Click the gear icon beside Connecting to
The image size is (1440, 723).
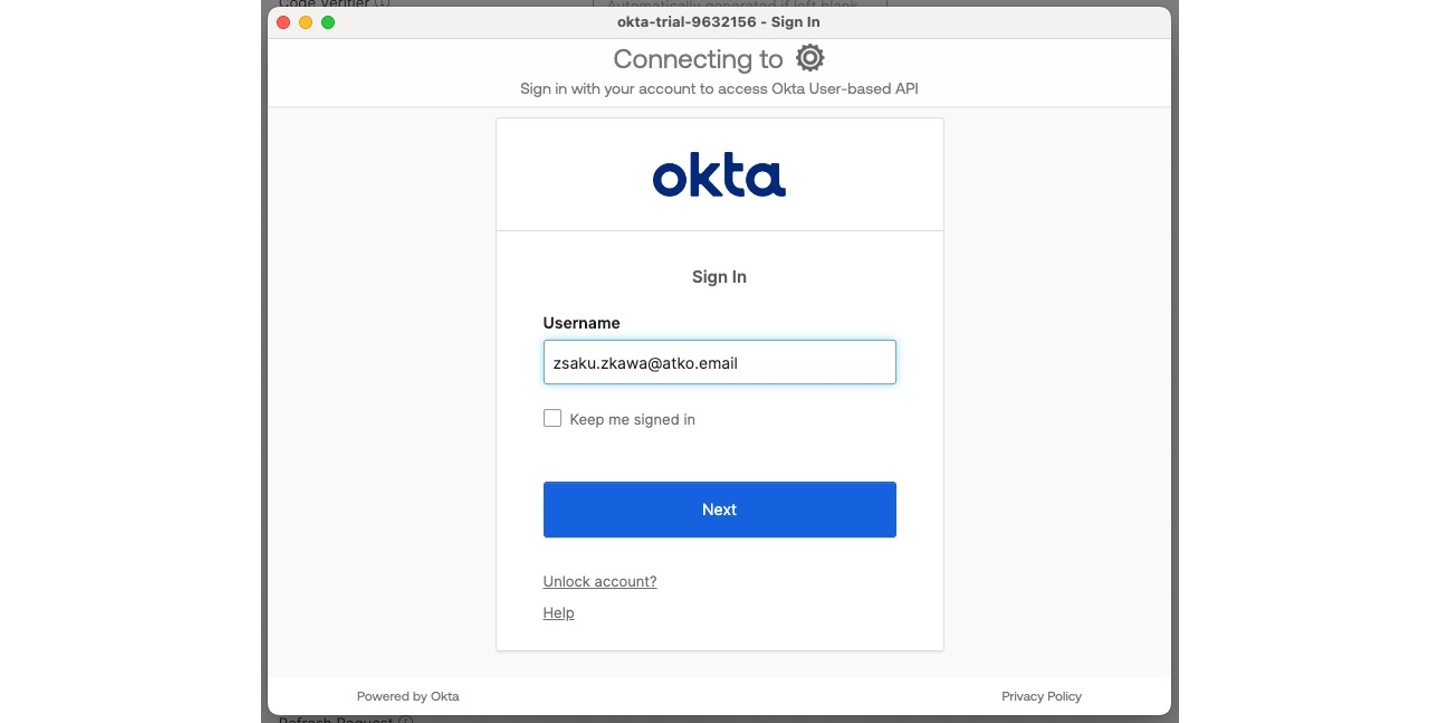click(x=810, y=58)
